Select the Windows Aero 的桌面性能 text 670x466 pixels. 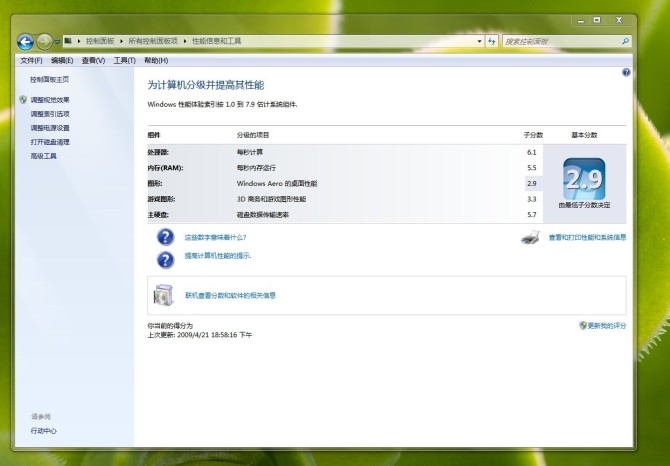[277, 184]
